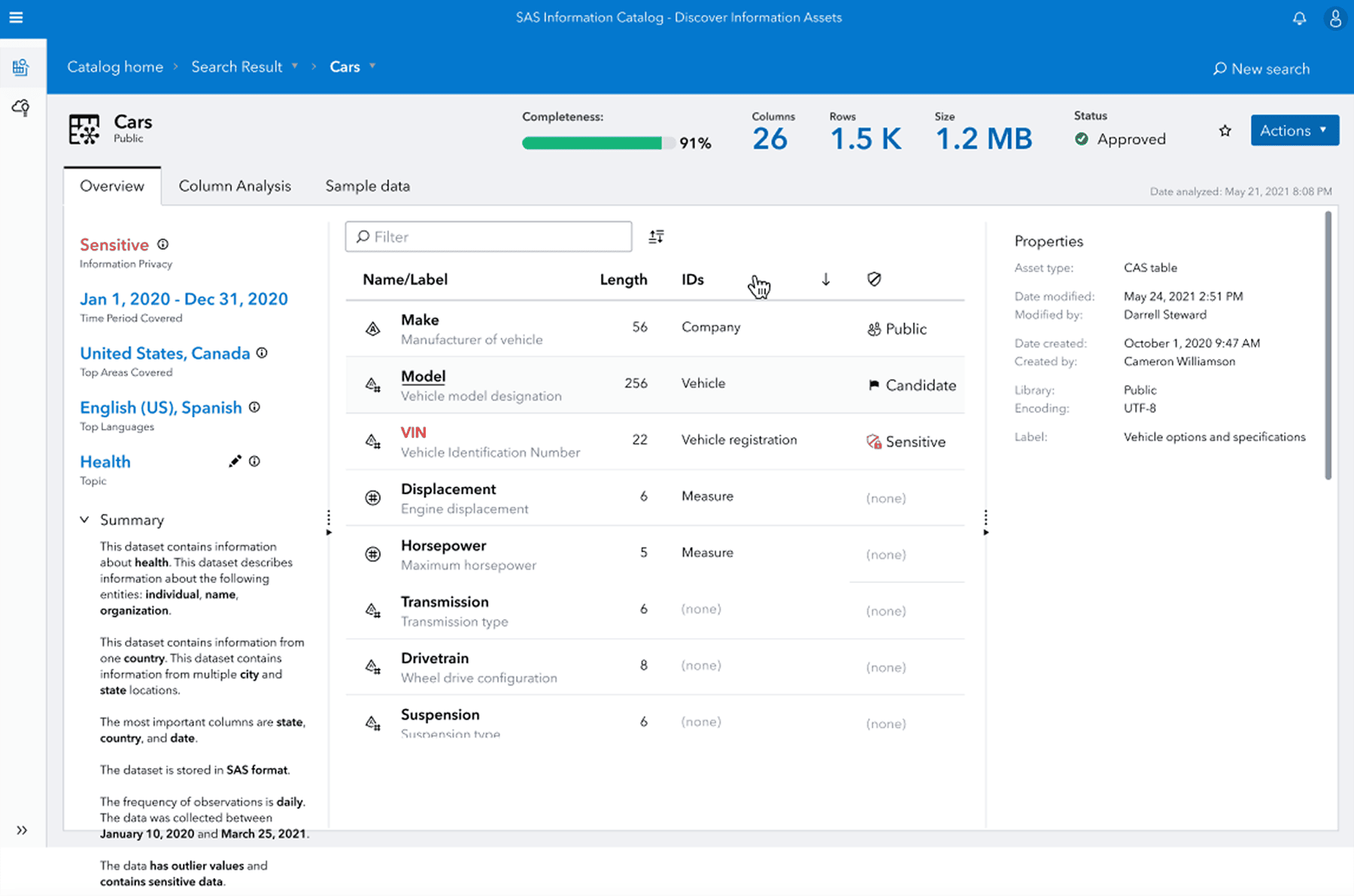Click inside the Filter input field

487,236
